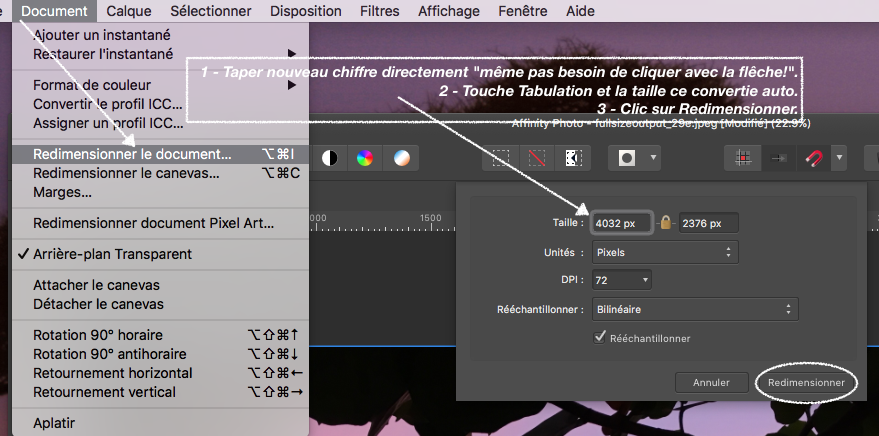879x436 pixels.
Task: Toggle the checked Arrière-plan Transparent item
Action: [160, 254]
